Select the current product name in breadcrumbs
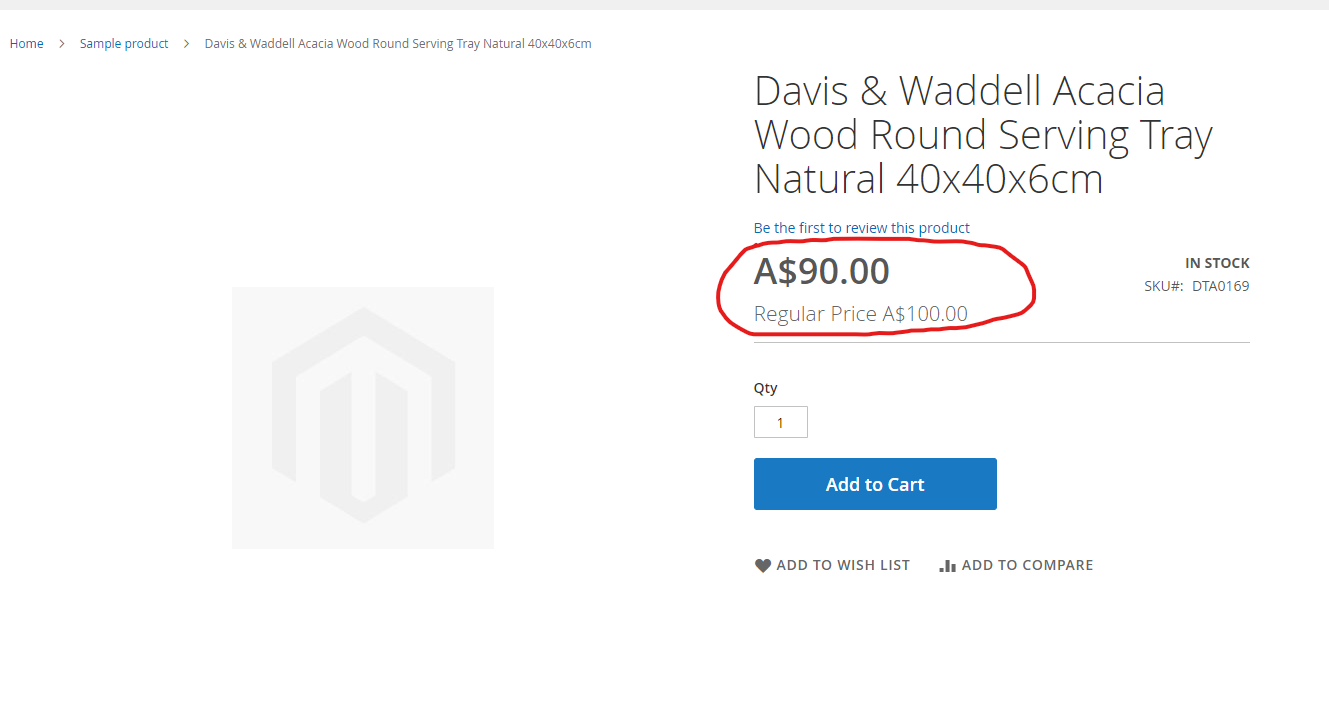 pos(398,44)
